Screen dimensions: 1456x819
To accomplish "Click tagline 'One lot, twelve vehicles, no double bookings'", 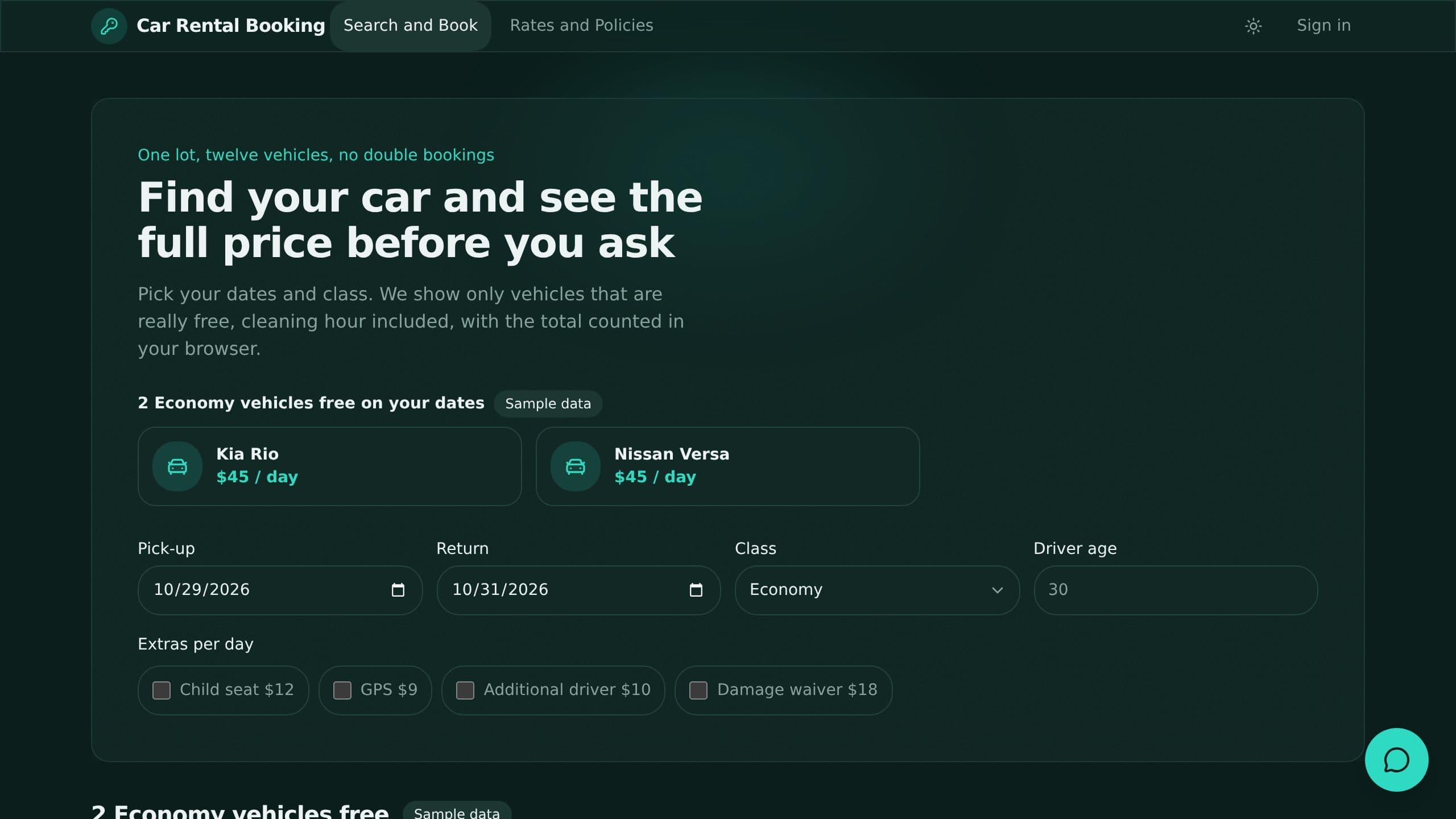I will [x=316, y=155].
